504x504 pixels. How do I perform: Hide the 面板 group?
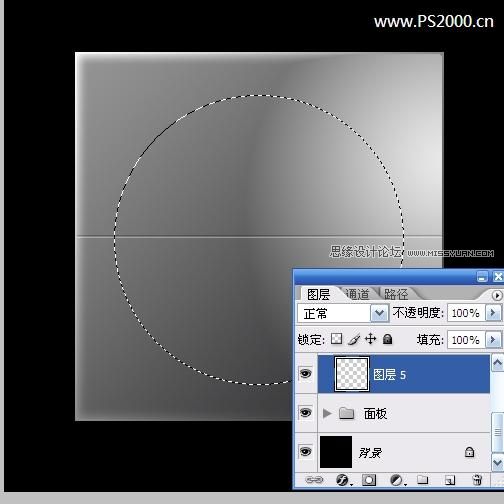(305, 413)
